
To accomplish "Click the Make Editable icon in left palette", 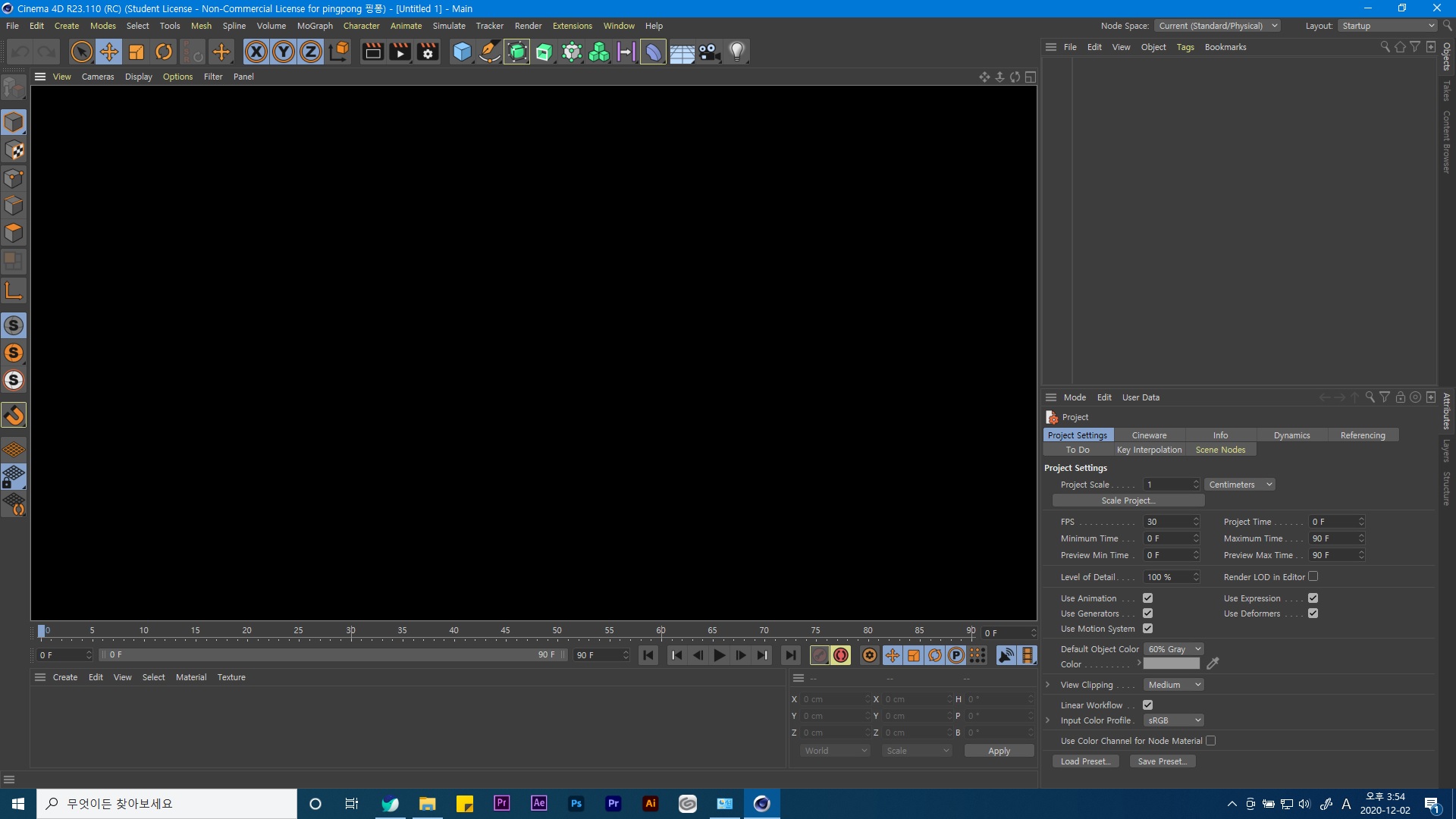I will (14, 88).
